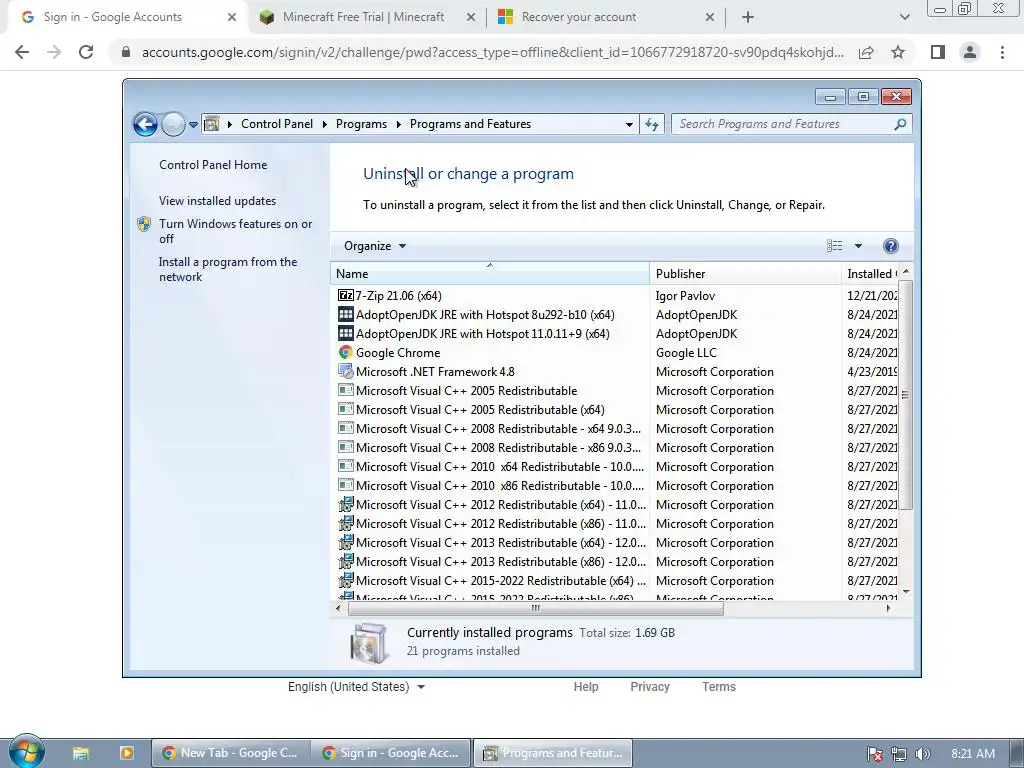Image resolution: width=1024 pixels, height=768 pixels.
Task: Open a new browser tab
Action: (x=748, y=17)
